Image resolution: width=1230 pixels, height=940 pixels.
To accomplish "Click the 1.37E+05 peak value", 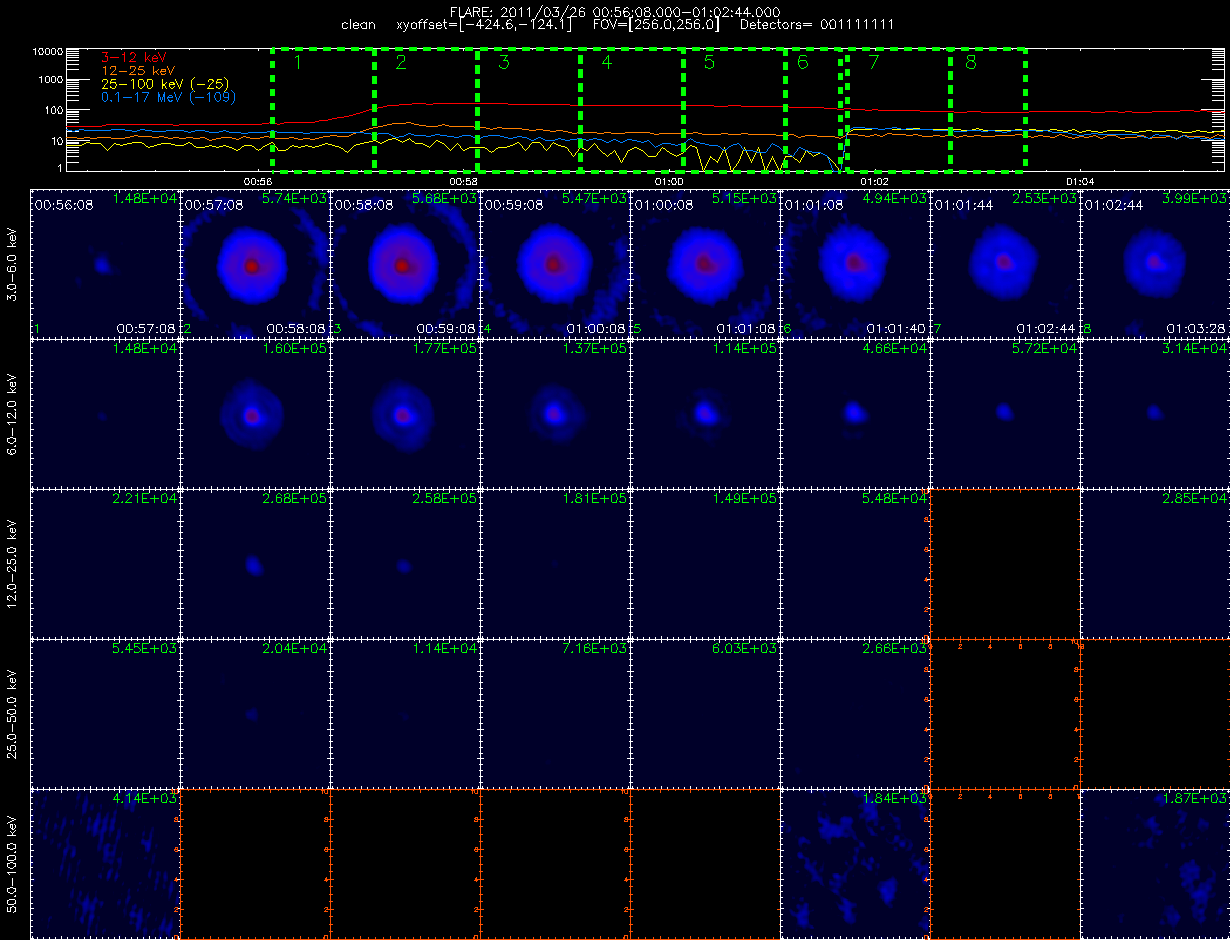I will point(595,348).
